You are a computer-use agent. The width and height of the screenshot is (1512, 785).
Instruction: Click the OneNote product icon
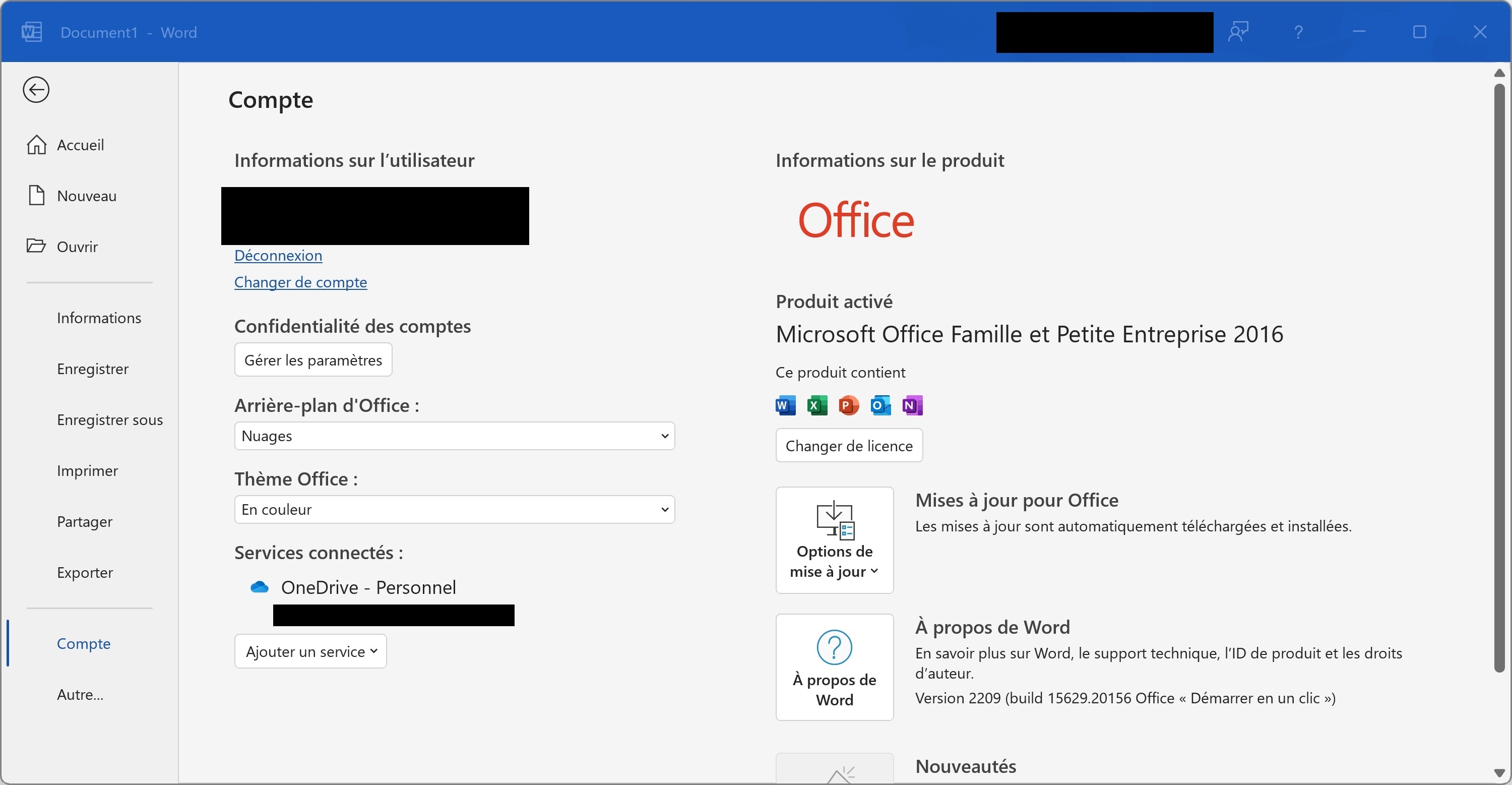(912, 405)
